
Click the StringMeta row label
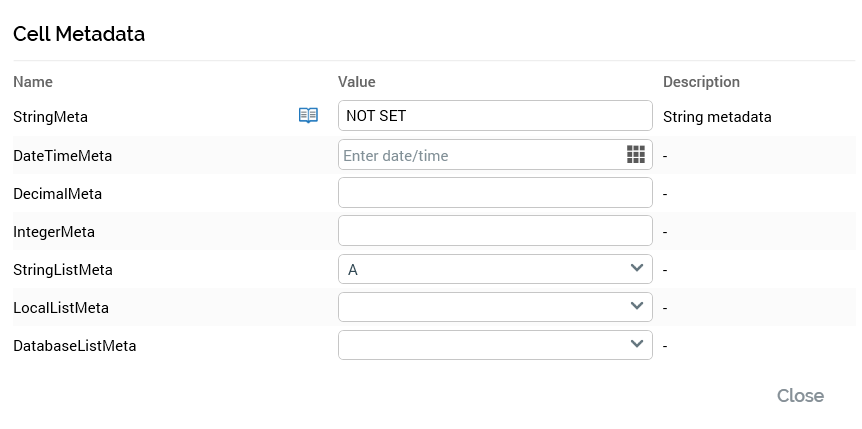[x=50, y=117]
